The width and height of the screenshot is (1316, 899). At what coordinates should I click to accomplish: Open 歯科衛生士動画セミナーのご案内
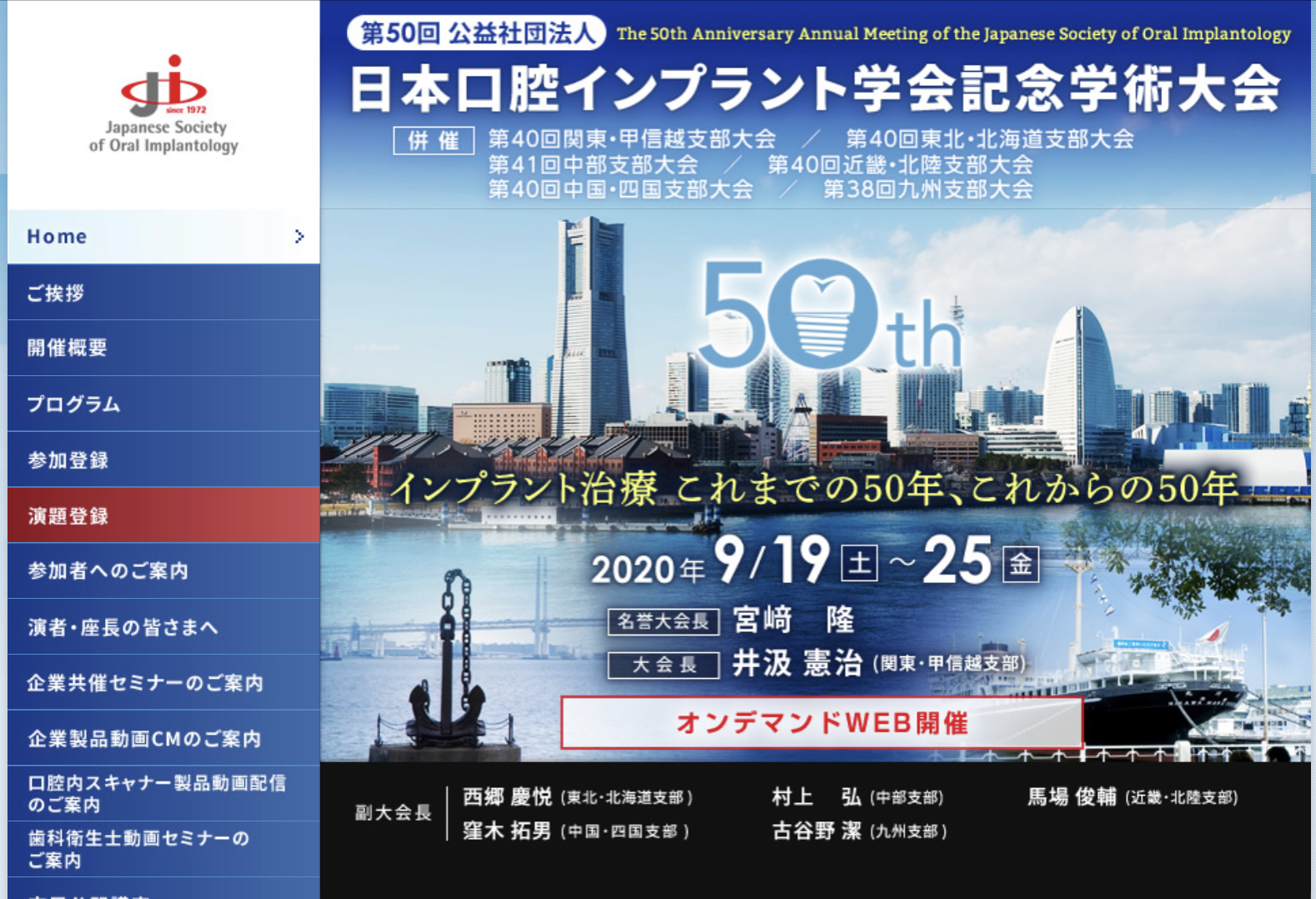click(x=163, y=849)
